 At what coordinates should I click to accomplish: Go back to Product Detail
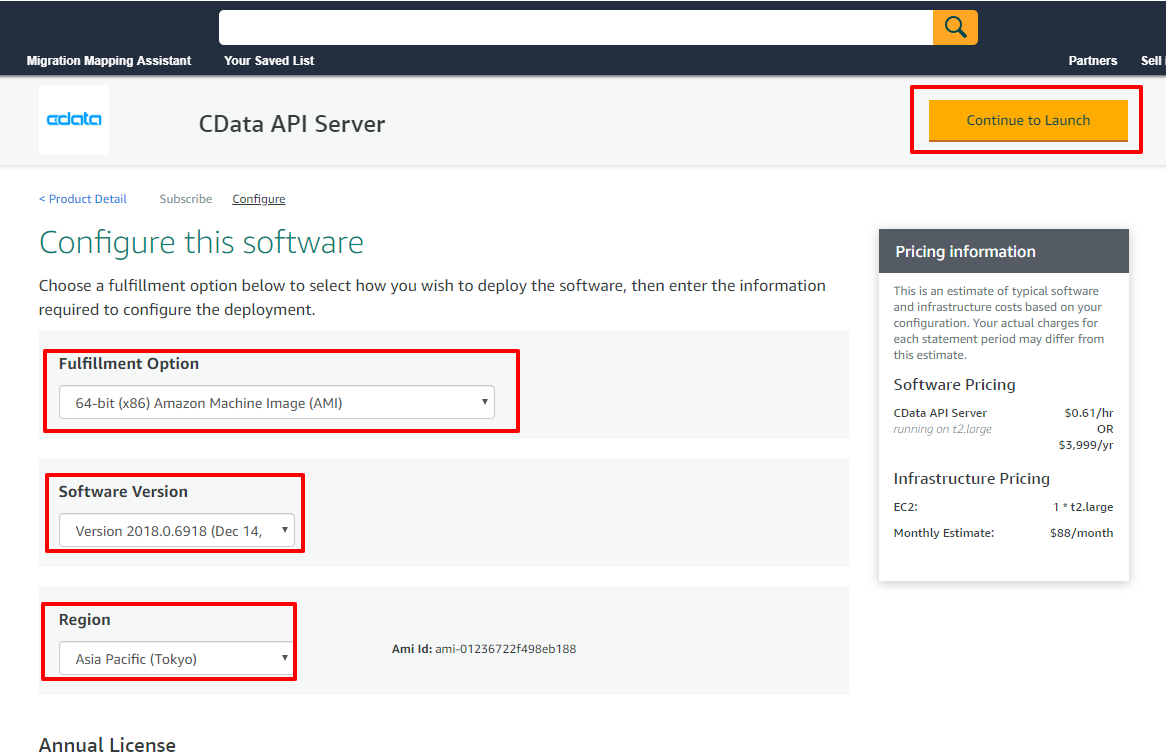click(83, 199)
